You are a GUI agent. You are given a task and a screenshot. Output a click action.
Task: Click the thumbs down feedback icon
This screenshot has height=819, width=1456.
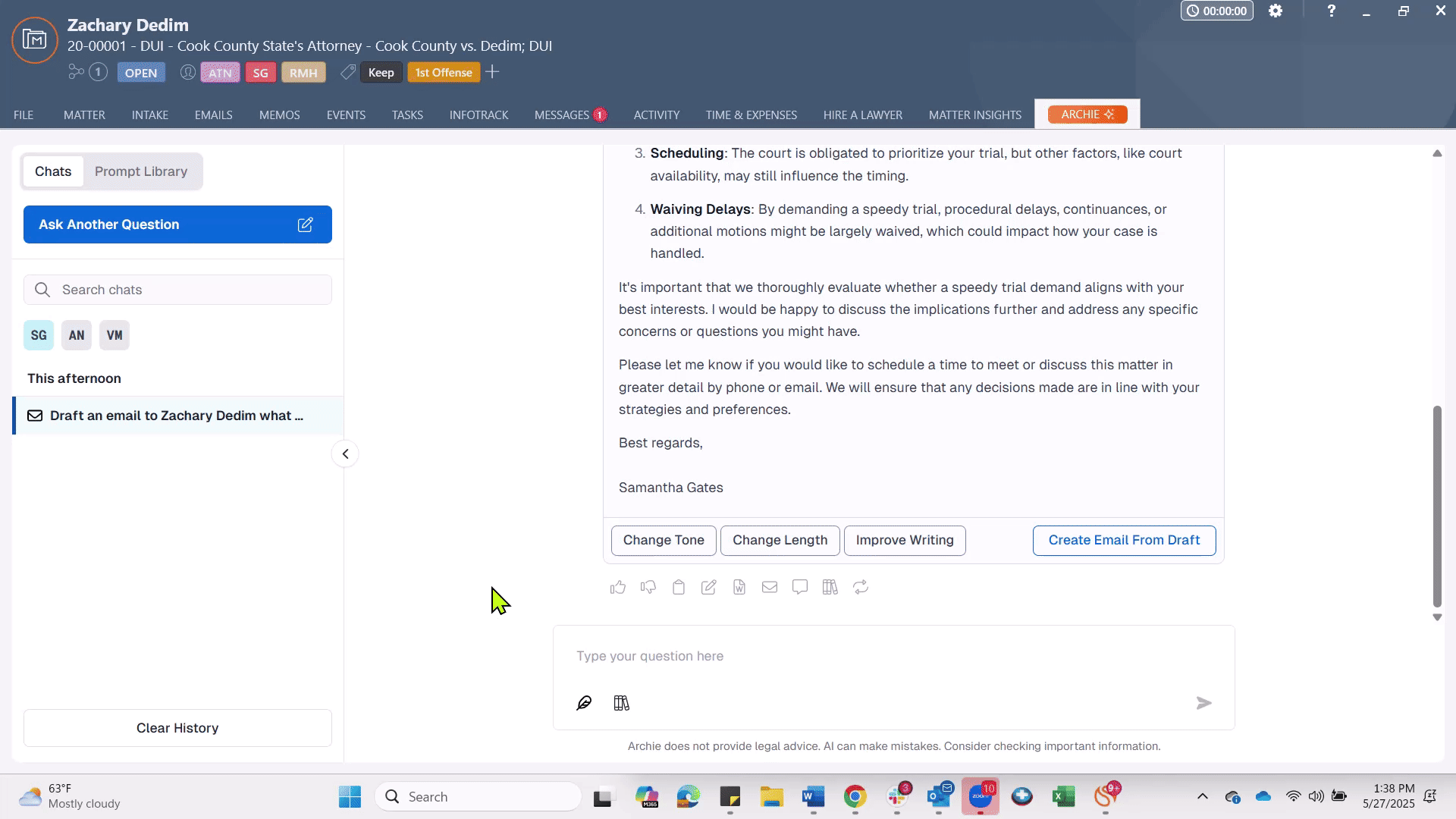coord(648,587)
